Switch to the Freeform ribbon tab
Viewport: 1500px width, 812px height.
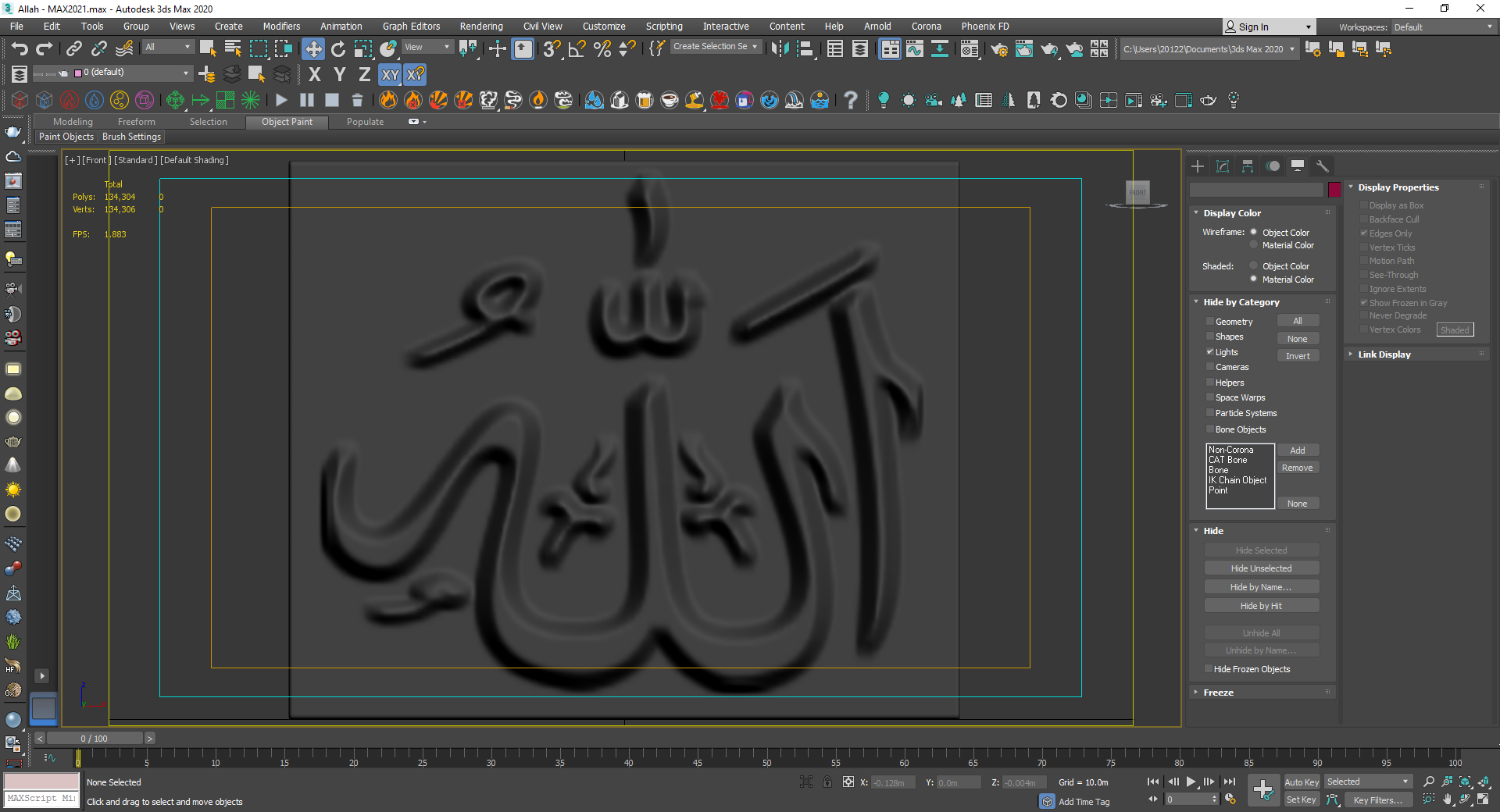coord(137,122)
